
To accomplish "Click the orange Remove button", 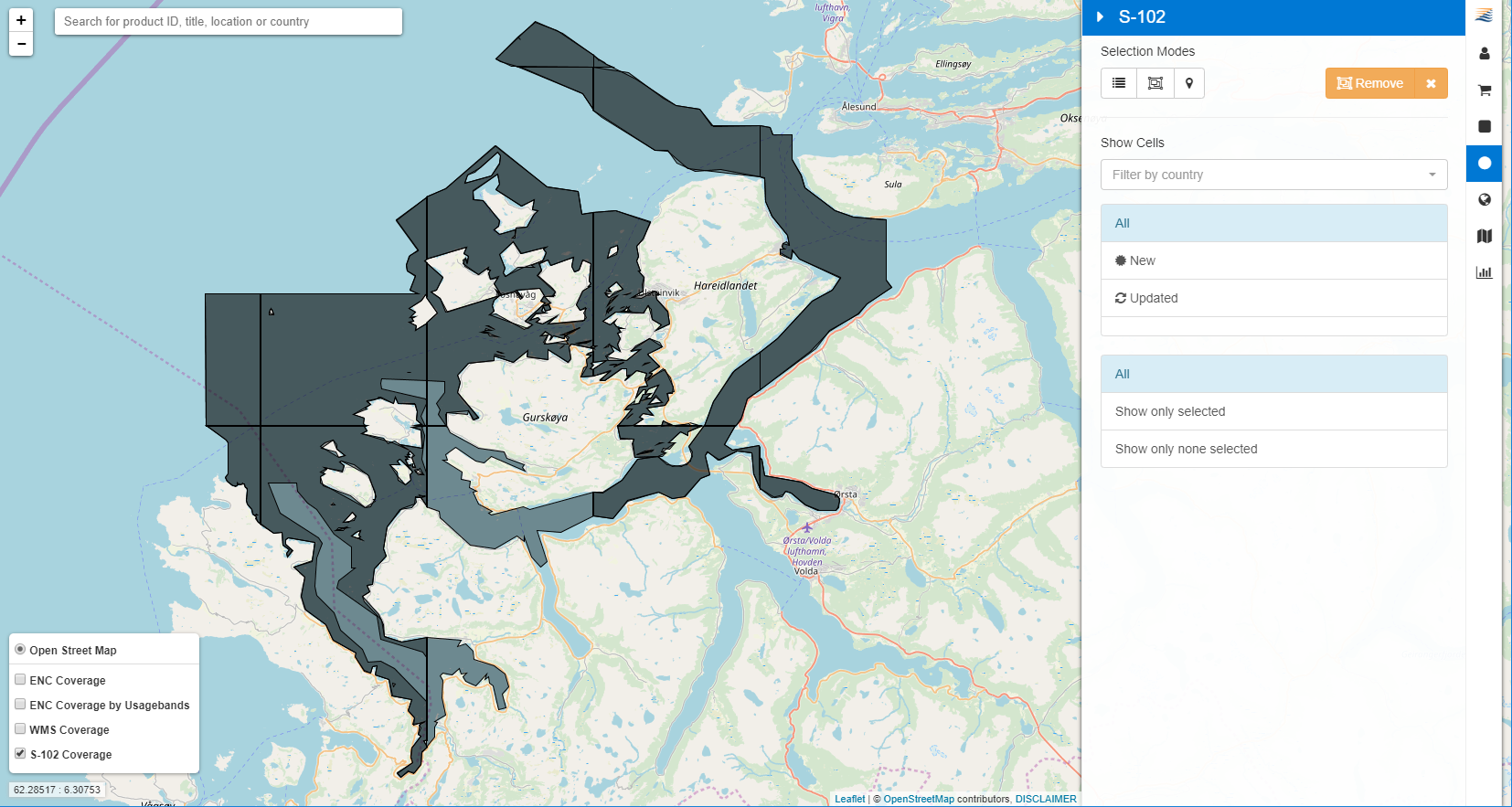I will coord(1369,83).
